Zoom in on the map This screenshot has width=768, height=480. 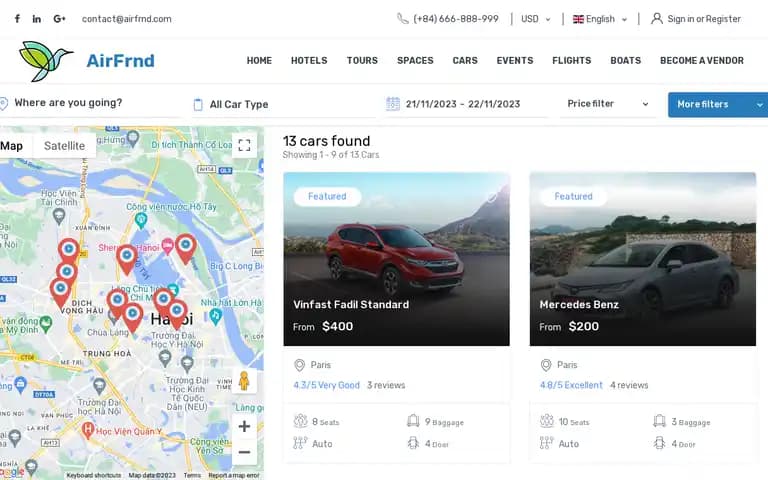tap(244, 426)
